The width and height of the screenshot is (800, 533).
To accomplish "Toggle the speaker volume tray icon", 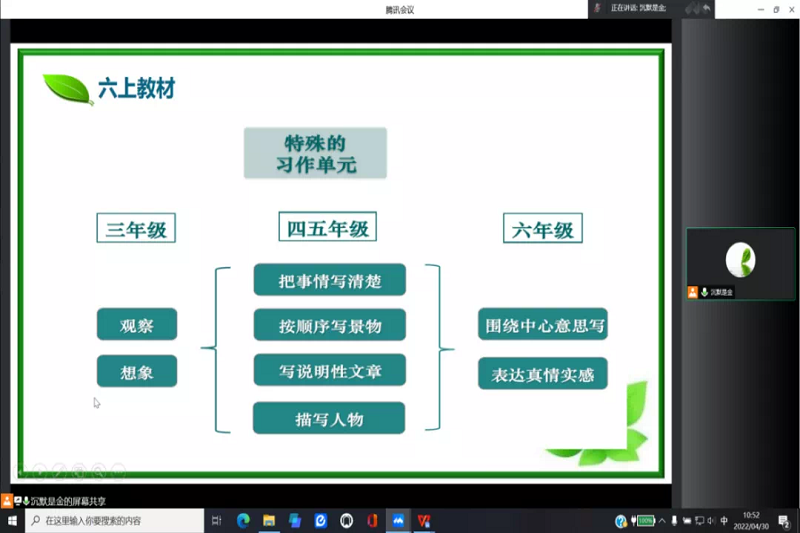I will click(x=711, y=521).
